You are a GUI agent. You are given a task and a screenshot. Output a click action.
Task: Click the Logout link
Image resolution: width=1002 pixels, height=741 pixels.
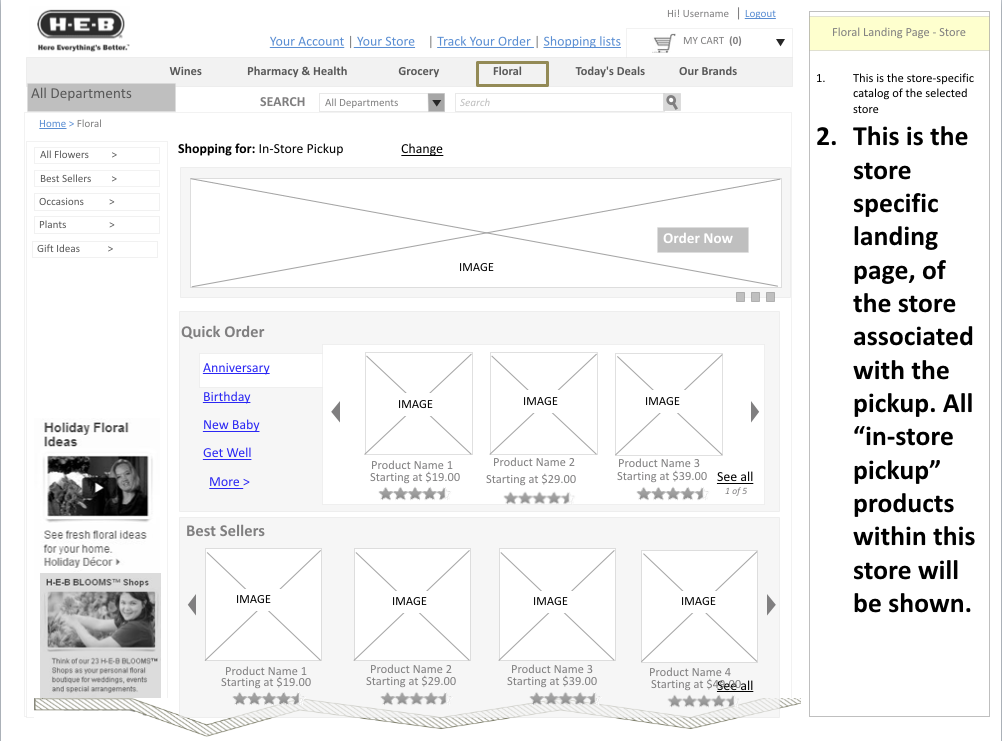760,13
